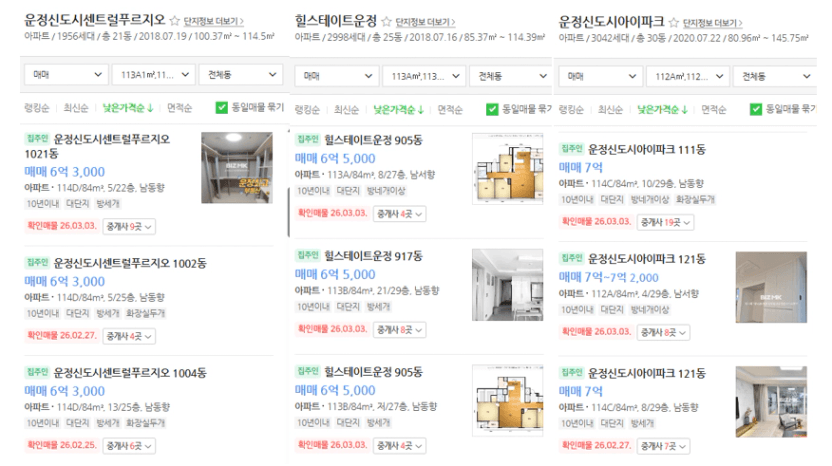
Task: Uncheck 동일매물 묶기 in 힐스테이트운정 panel
Action: click(x=492, y=109)
